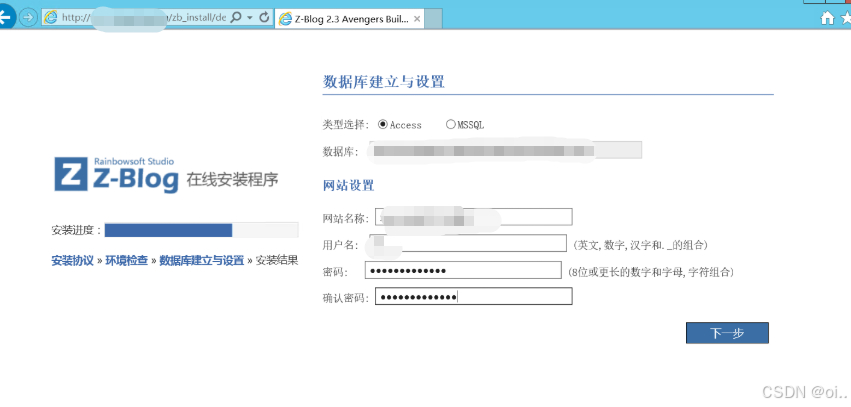Click the 用户名 input field
This screenshot has width=851, height=407.
tap(468, 243)
